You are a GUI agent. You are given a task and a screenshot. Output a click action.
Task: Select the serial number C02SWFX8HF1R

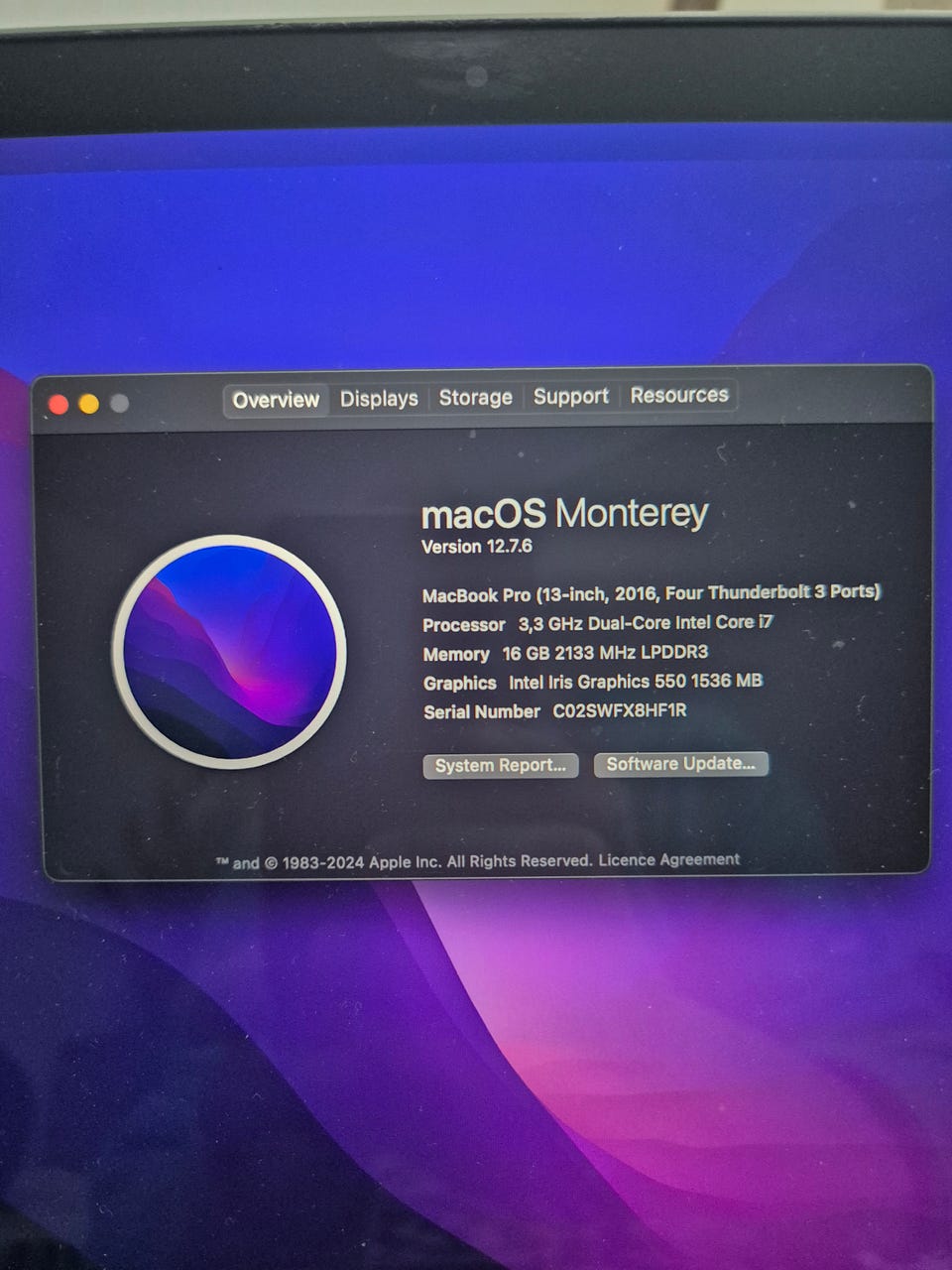620,711
